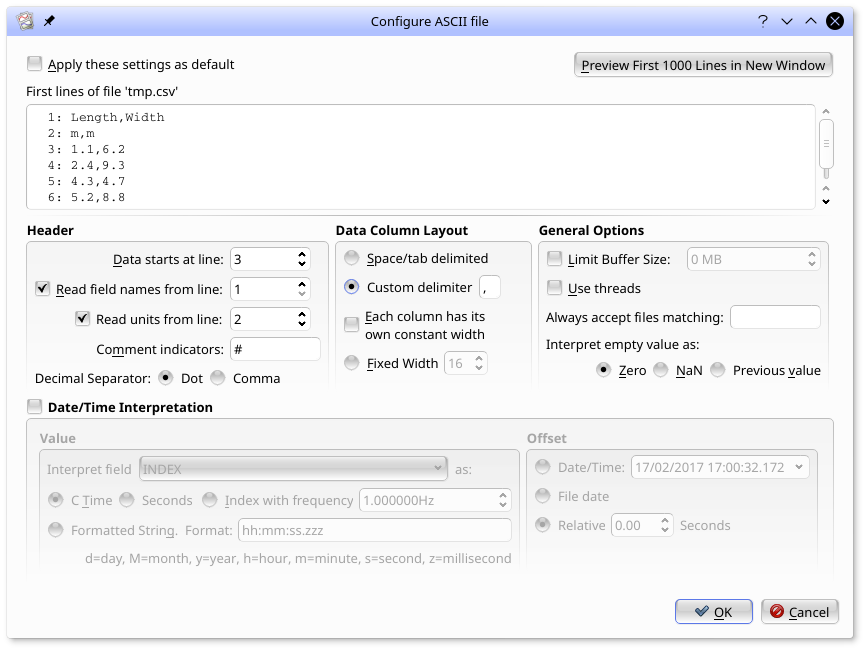The image size is (866, 651).
Task: Click the application icon in title bar
Action: (25, 21)
